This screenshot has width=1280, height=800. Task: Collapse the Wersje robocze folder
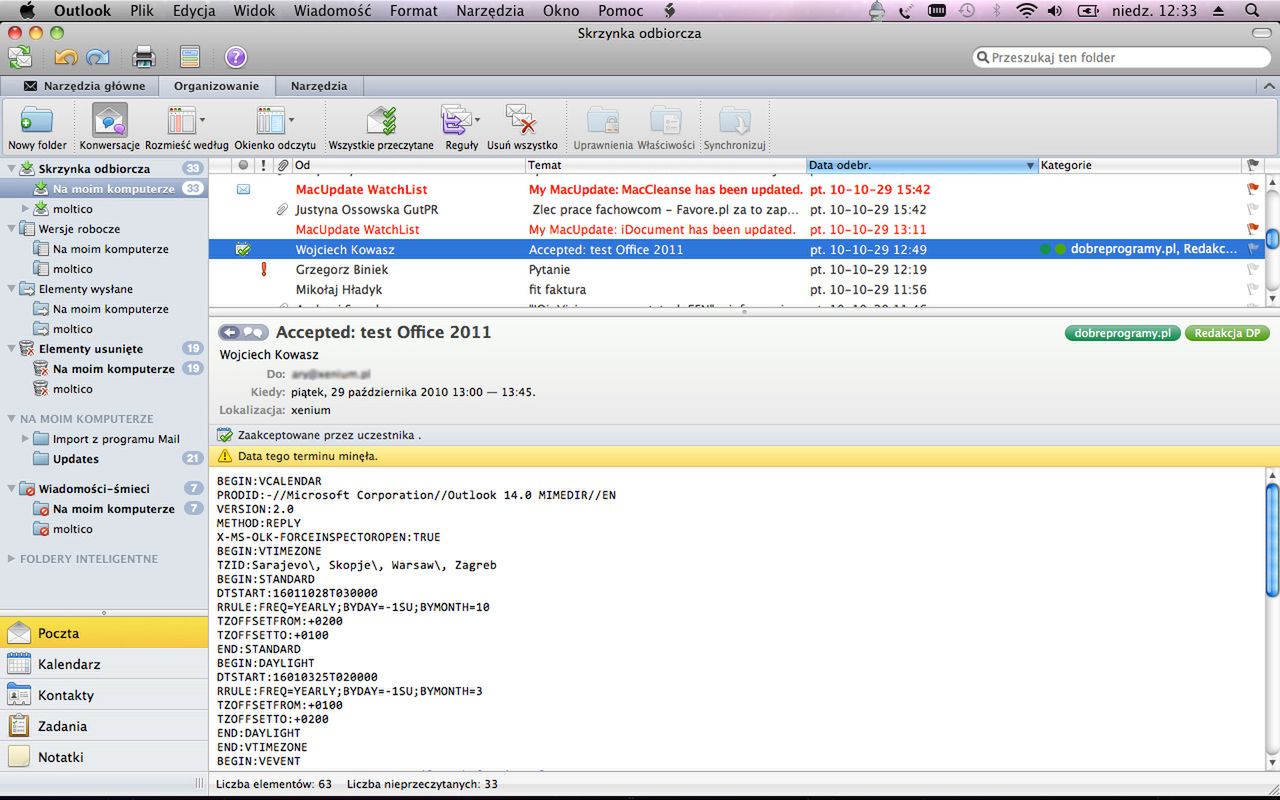pos(11,229)
